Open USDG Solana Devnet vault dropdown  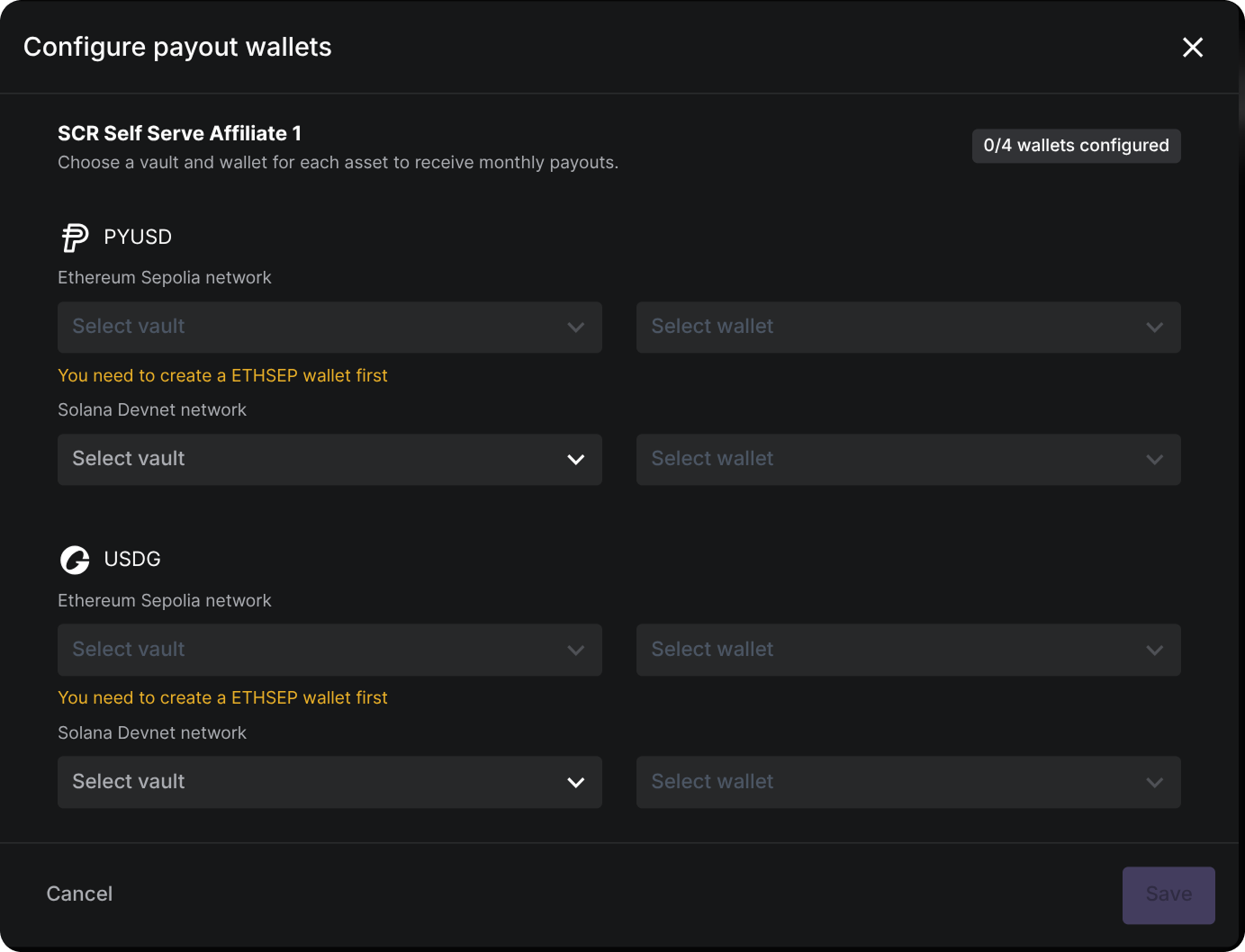tap(329, 782)
